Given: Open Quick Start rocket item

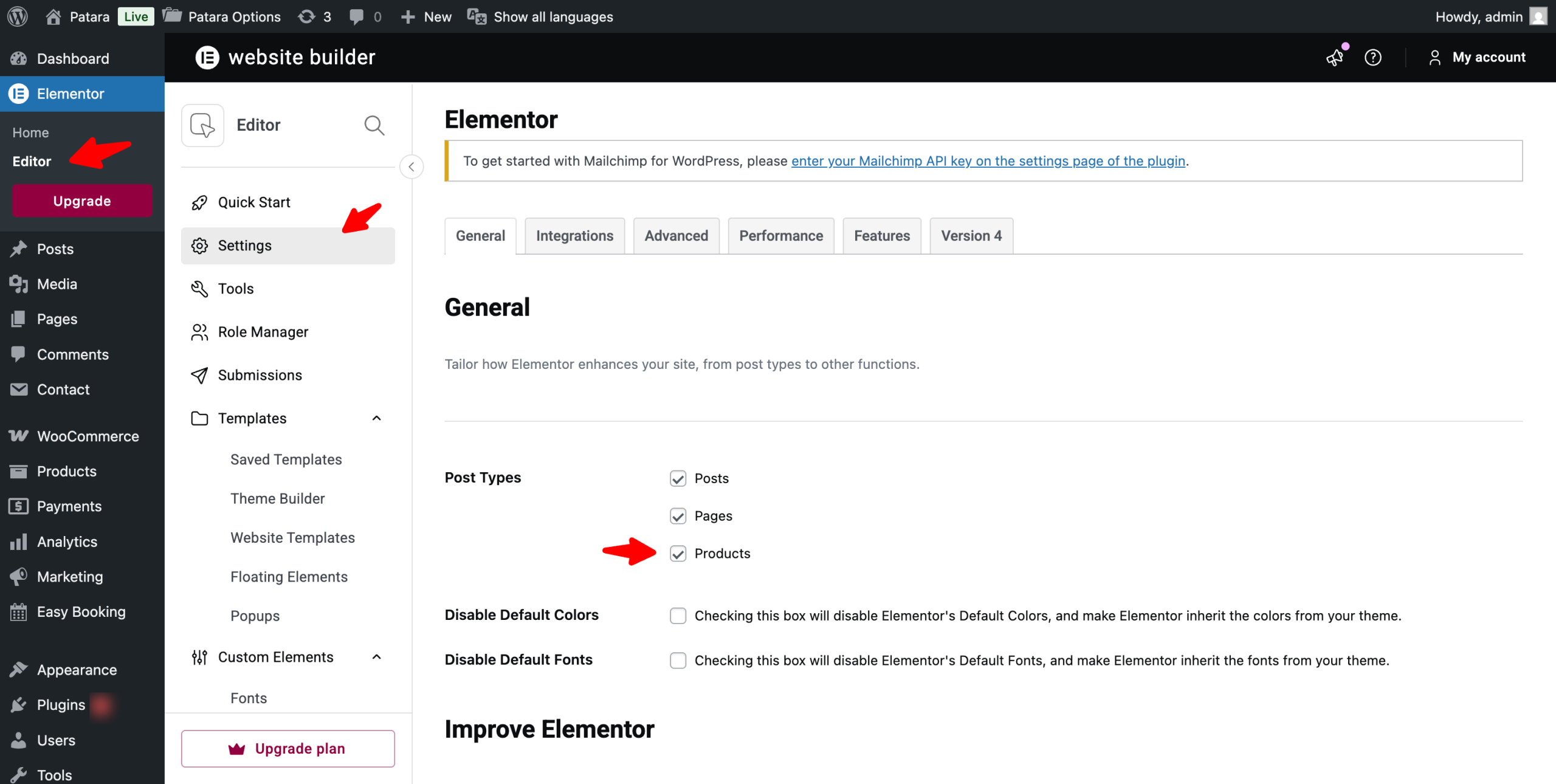Looking at the screenshot, I should 254,202.
